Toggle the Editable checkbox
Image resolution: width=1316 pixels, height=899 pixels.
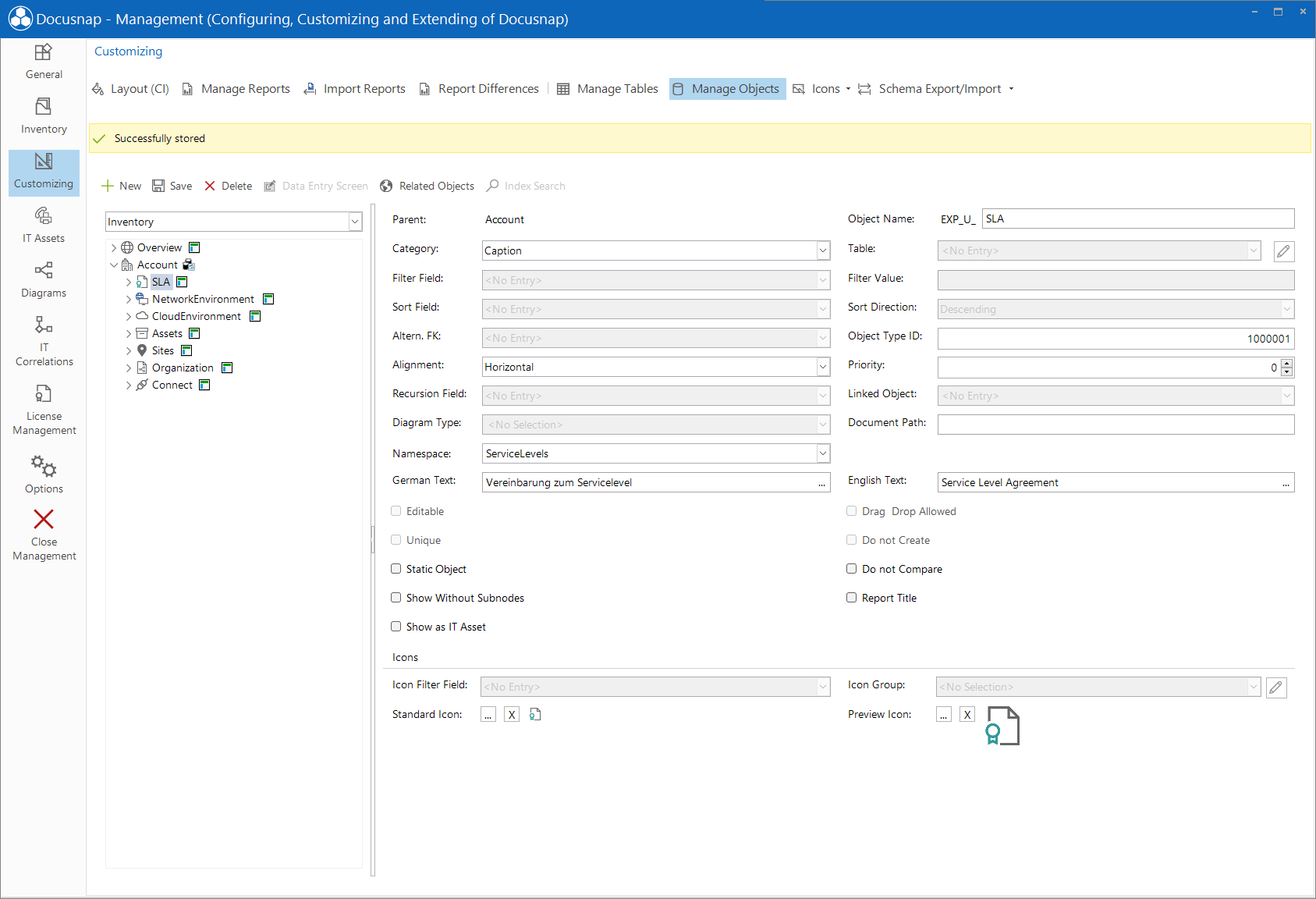(x=396, y=511)
